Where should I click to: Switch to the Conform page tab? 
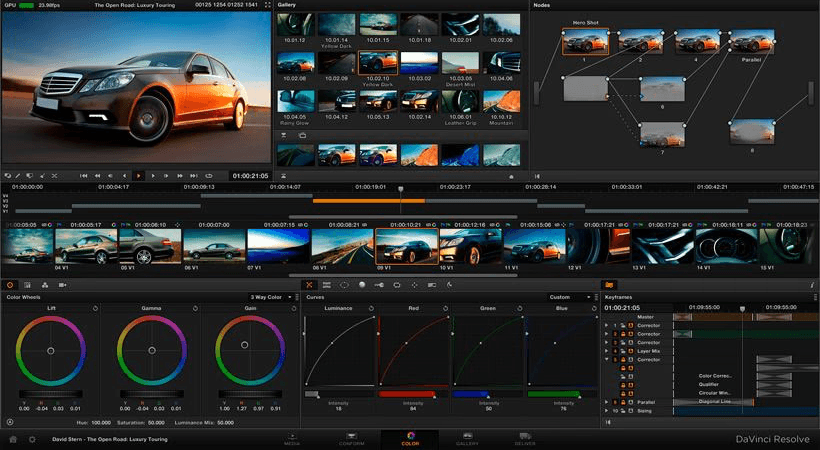[x=351, y=439]
